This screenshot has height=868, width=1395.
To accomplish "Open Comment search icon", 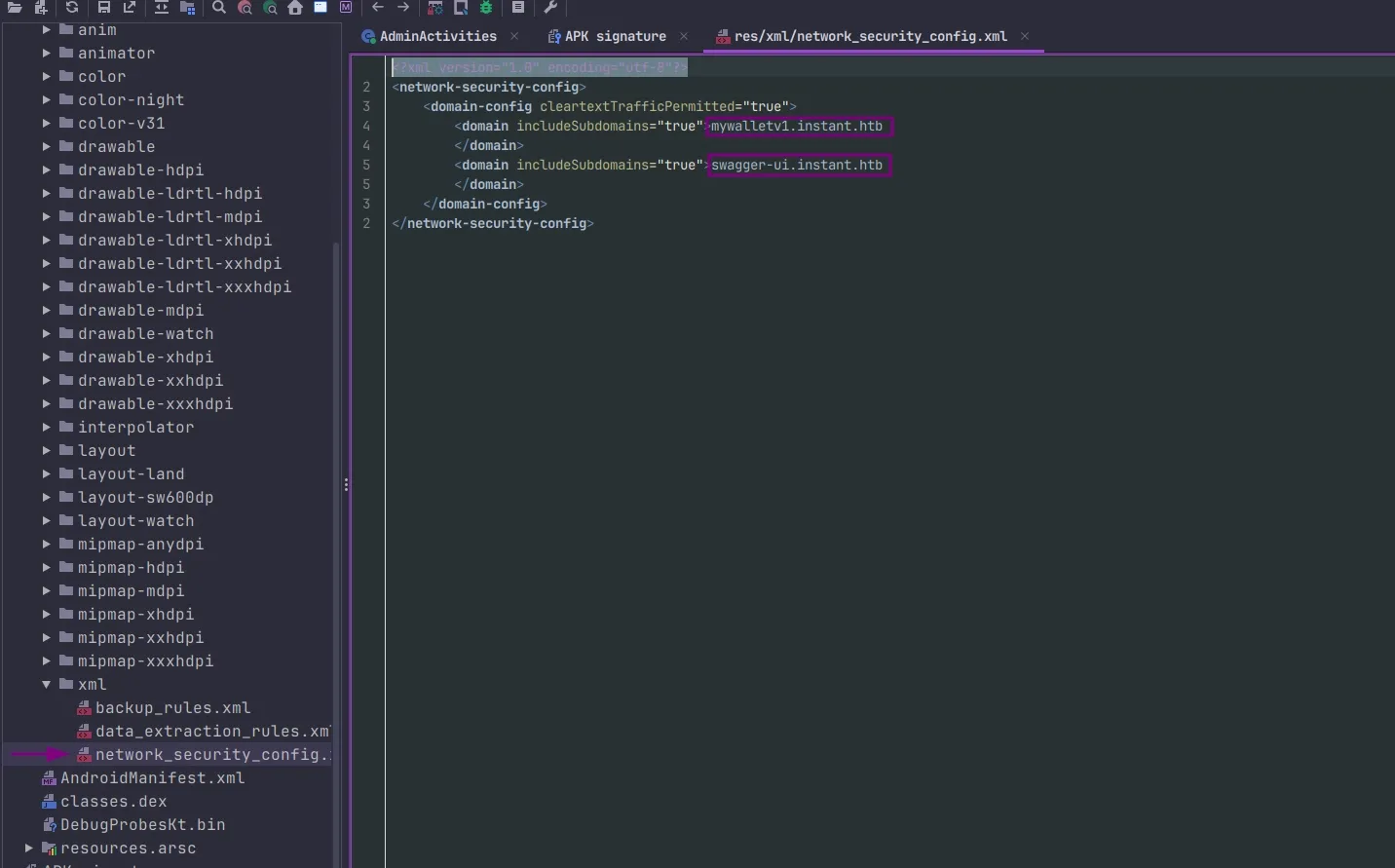I will coord(270,7).
